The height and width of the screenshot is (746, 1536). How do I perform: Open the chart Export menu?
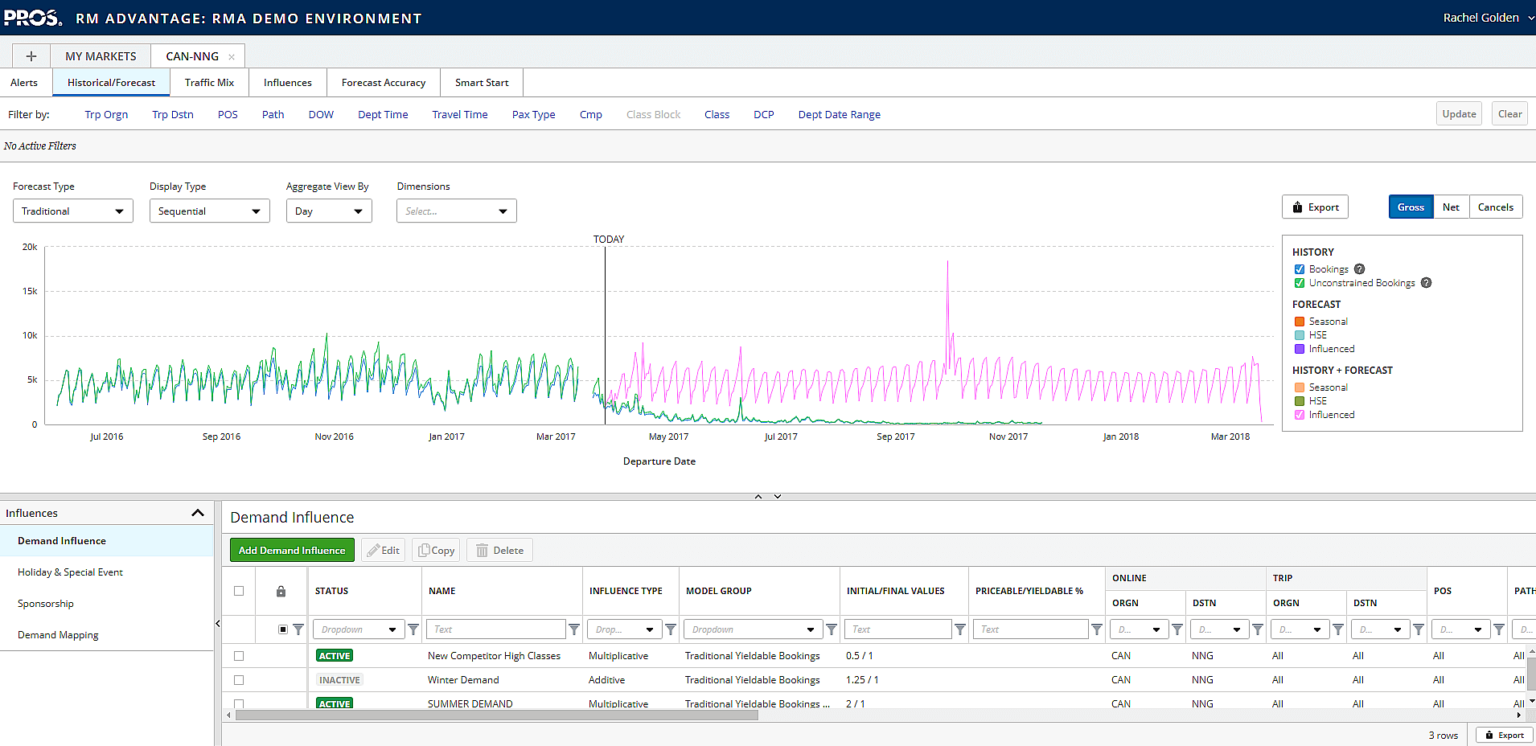[1314, 207]
